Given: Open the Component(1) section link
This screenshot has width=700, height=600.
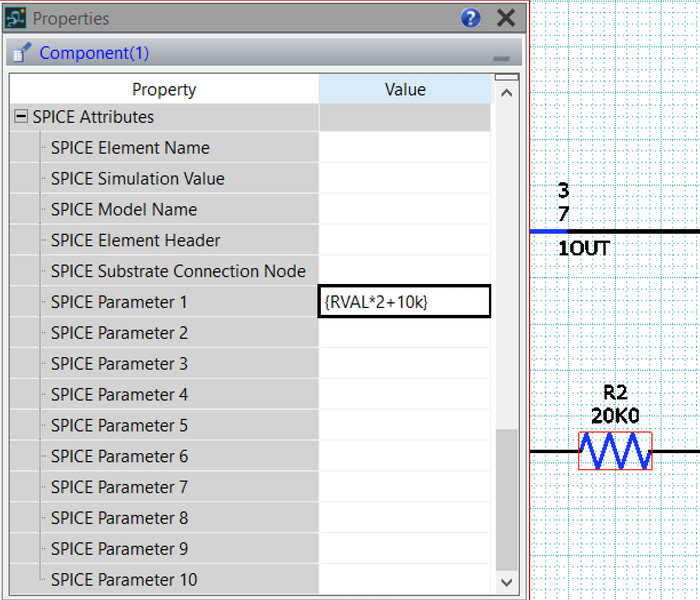Looking at the screenshot, I should pyautogui.click(x=94, y=53).
